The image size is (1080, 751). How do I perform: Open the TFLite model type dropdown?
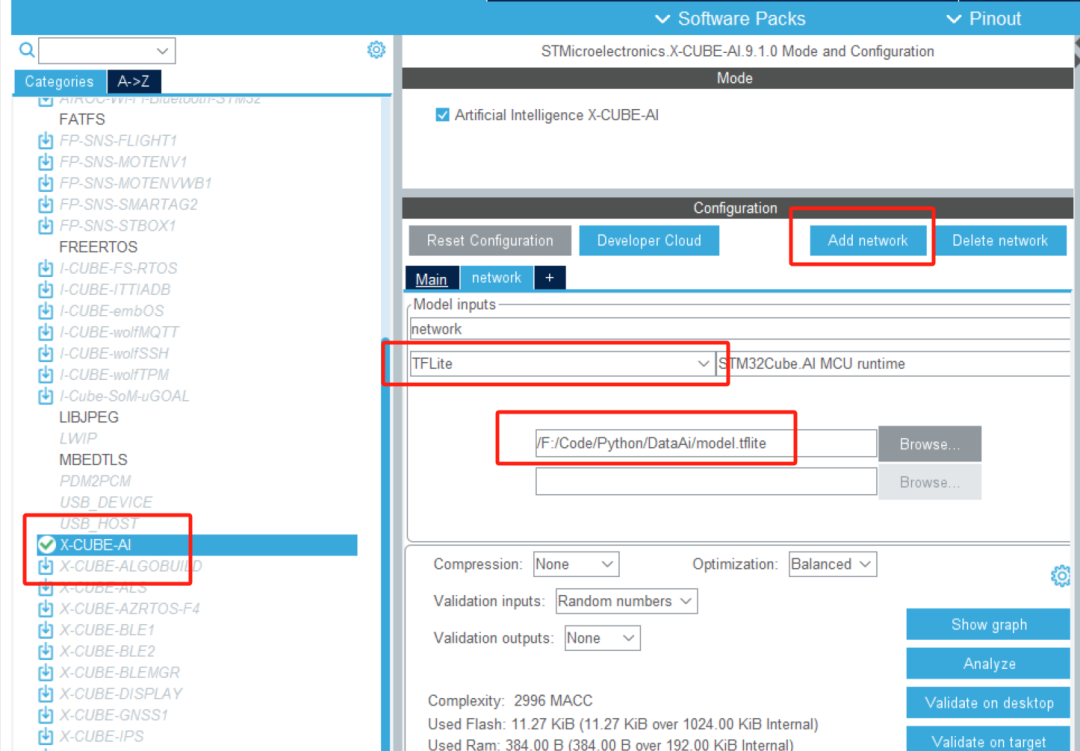(x=561, y=364)
